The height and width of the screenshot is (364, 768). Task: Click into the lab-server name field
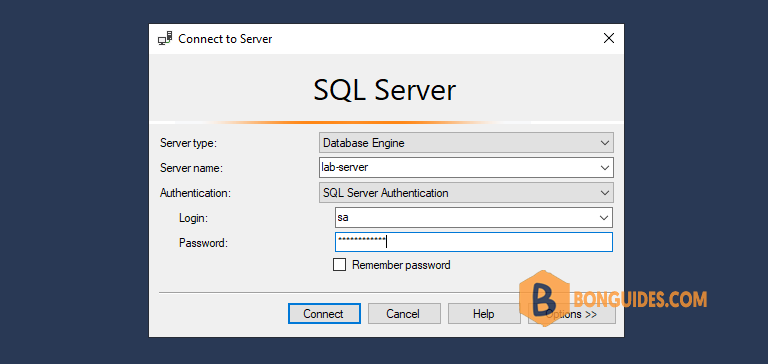click(457, 168)
